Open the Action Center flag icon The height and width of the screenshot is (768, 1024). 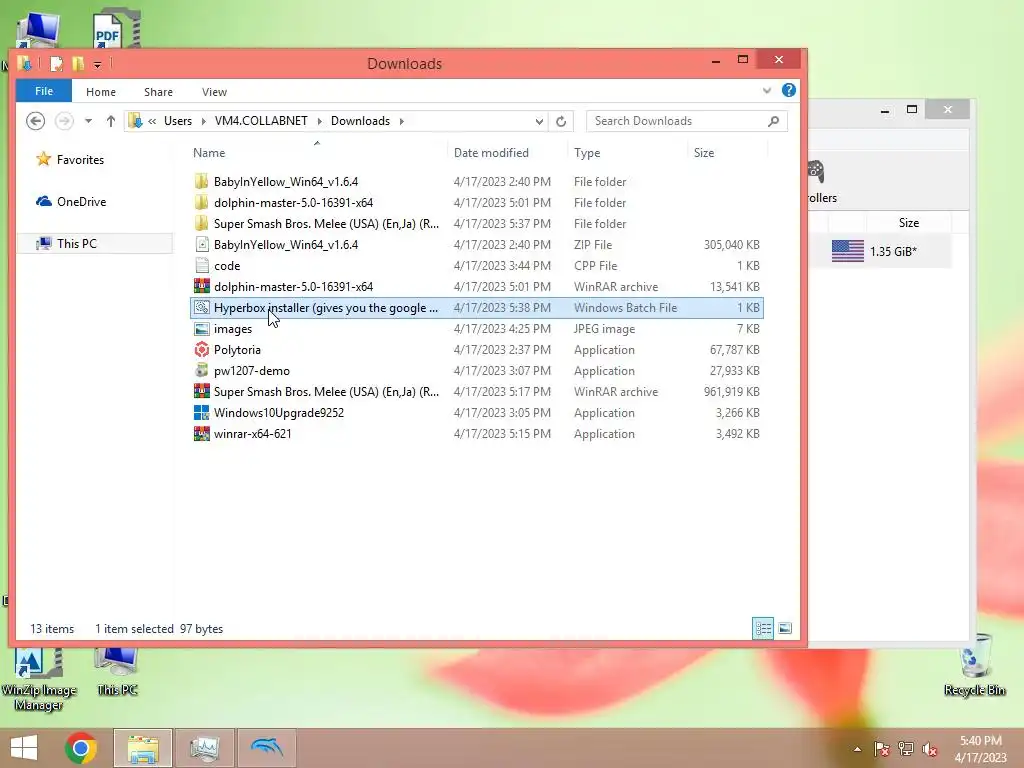pyautogui.click(x=881, y=749)
